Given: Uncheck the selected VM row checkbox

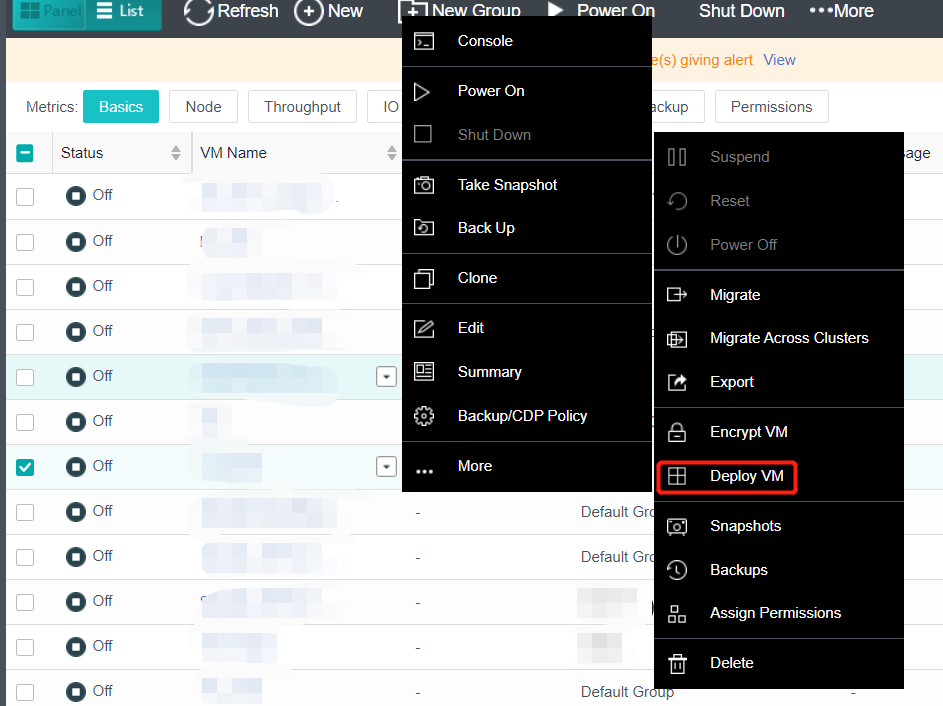Looking at the screenshot, I should 25,466.
